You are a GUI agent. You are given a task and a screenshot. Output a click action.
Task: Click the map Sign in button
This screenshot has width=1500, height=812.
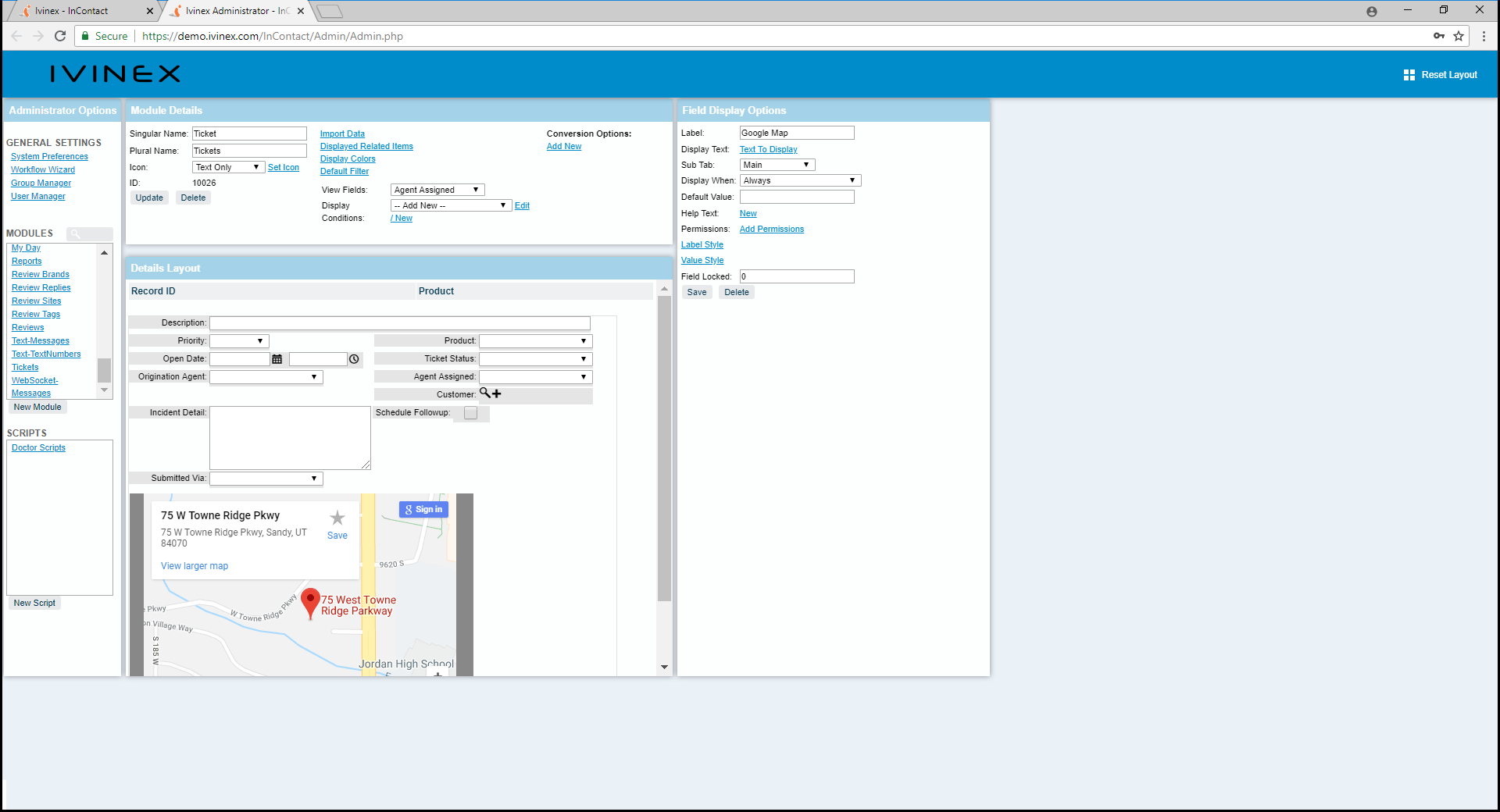(423, 510)
